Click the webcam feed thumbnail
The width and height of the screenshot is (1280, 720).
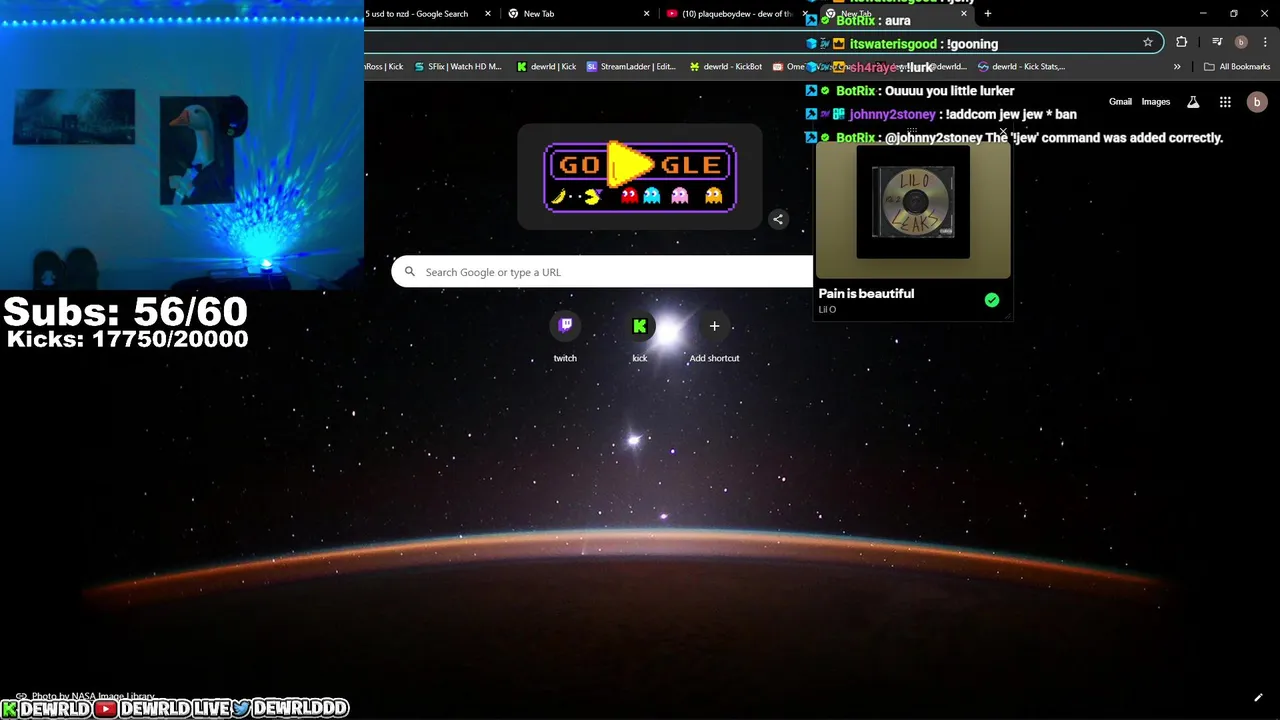(x=182, y=145)
